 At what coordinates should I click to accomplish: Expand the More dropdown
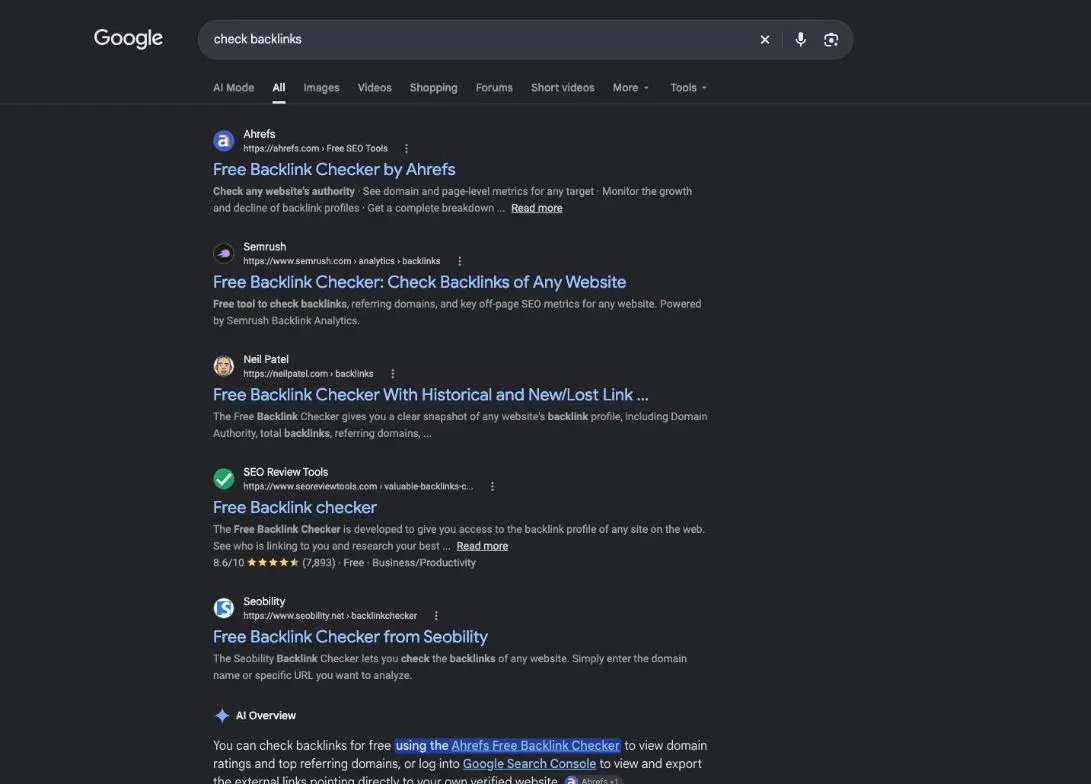click(630, 88)
